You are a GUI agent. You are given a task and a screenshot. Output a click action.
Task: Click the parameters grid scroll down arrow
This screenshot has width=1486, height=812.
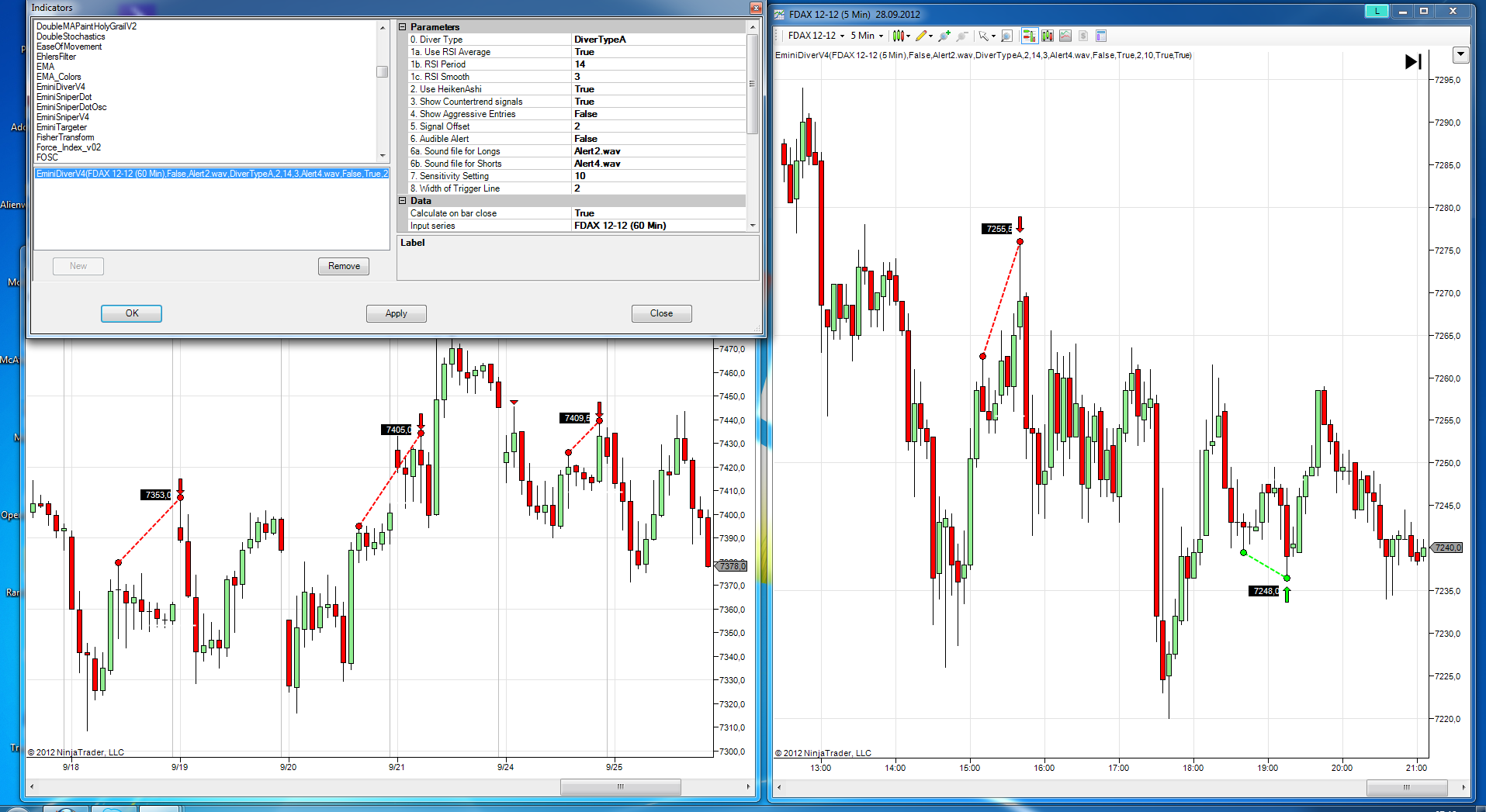pyautogui.click(x=752, y=226)
